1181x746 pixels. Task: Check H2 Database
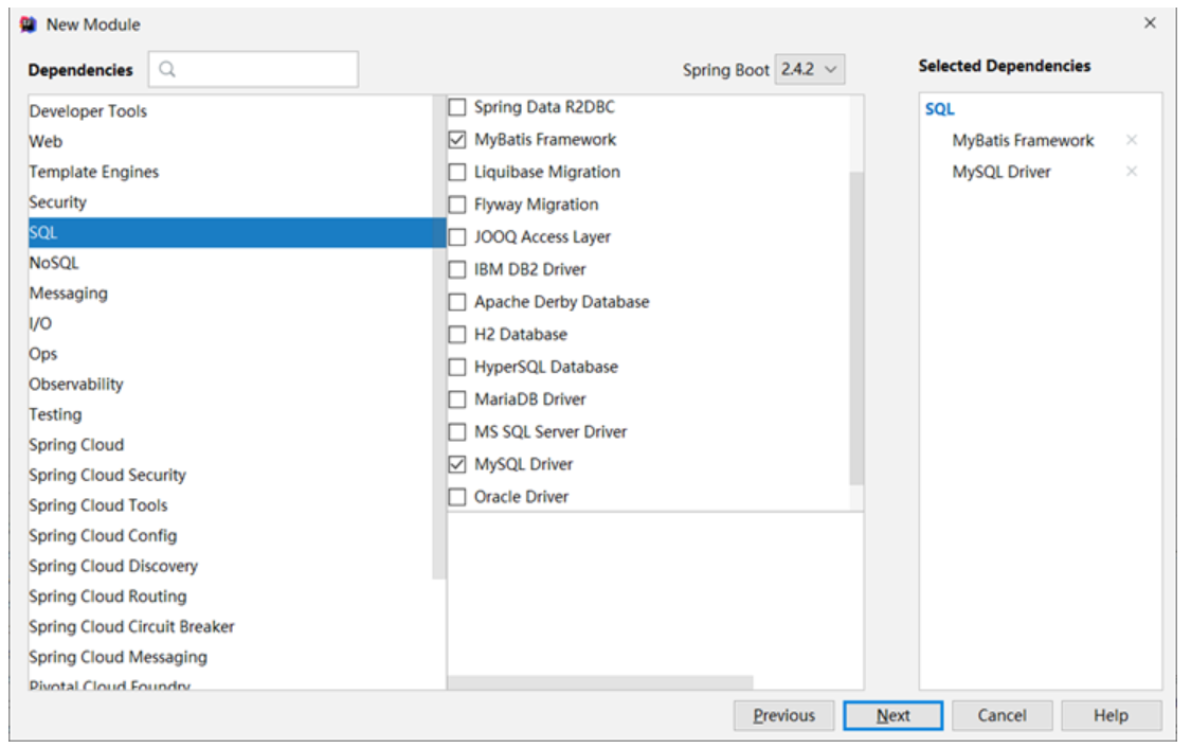coord(457,334)
